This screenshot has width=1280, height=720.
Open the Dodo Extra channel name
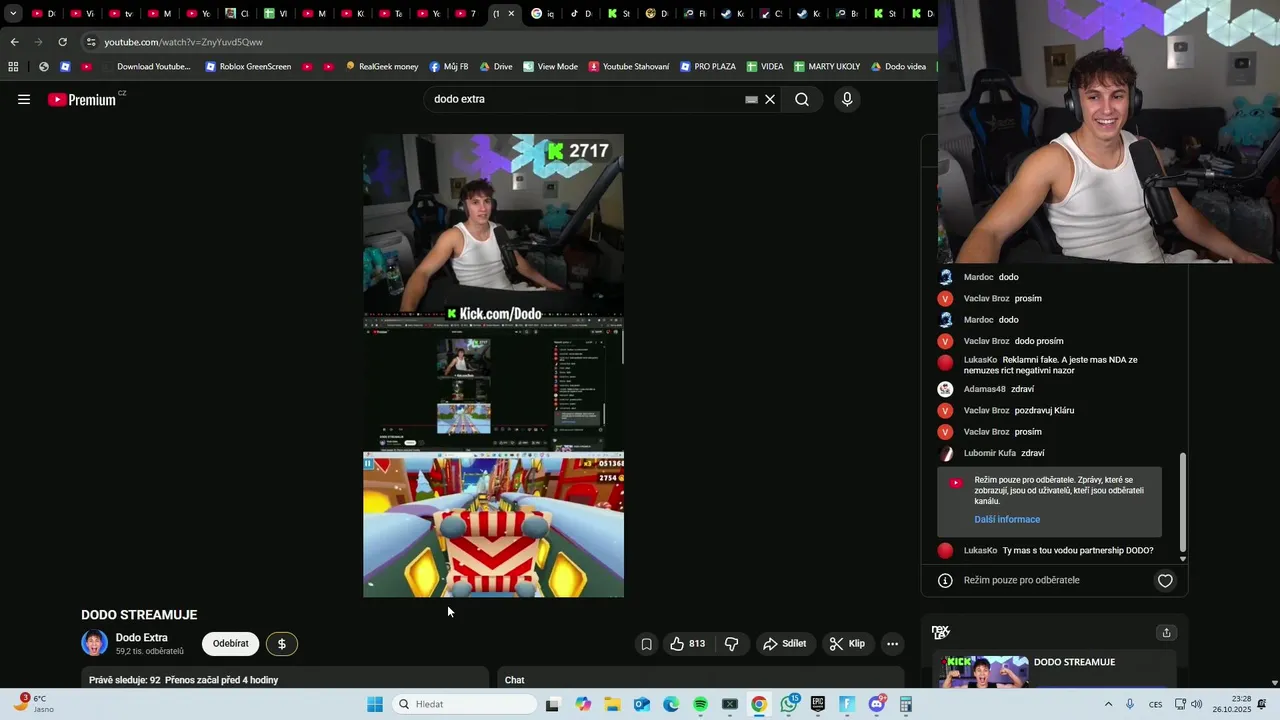[142, 638]
